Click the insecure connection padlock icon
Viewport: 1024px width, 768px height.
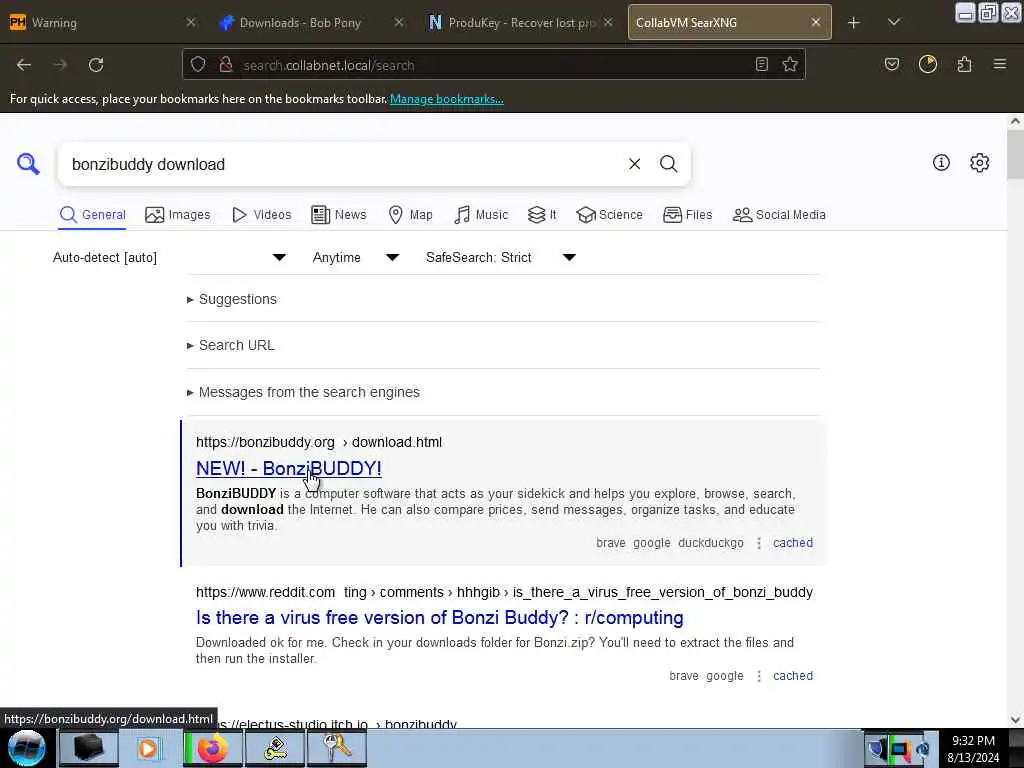[x=226, y=65]
